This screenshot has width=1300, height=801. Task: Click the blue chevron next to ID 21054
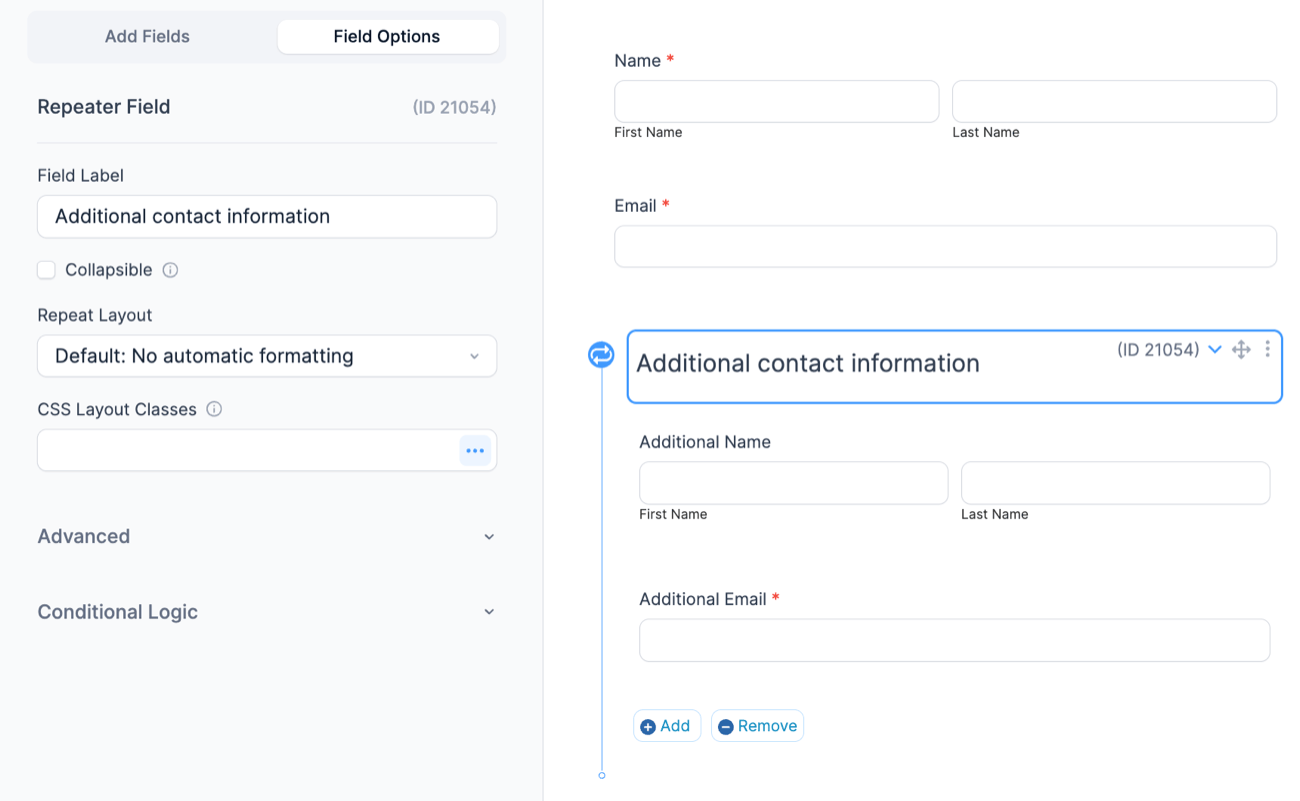coord(1215,349)
